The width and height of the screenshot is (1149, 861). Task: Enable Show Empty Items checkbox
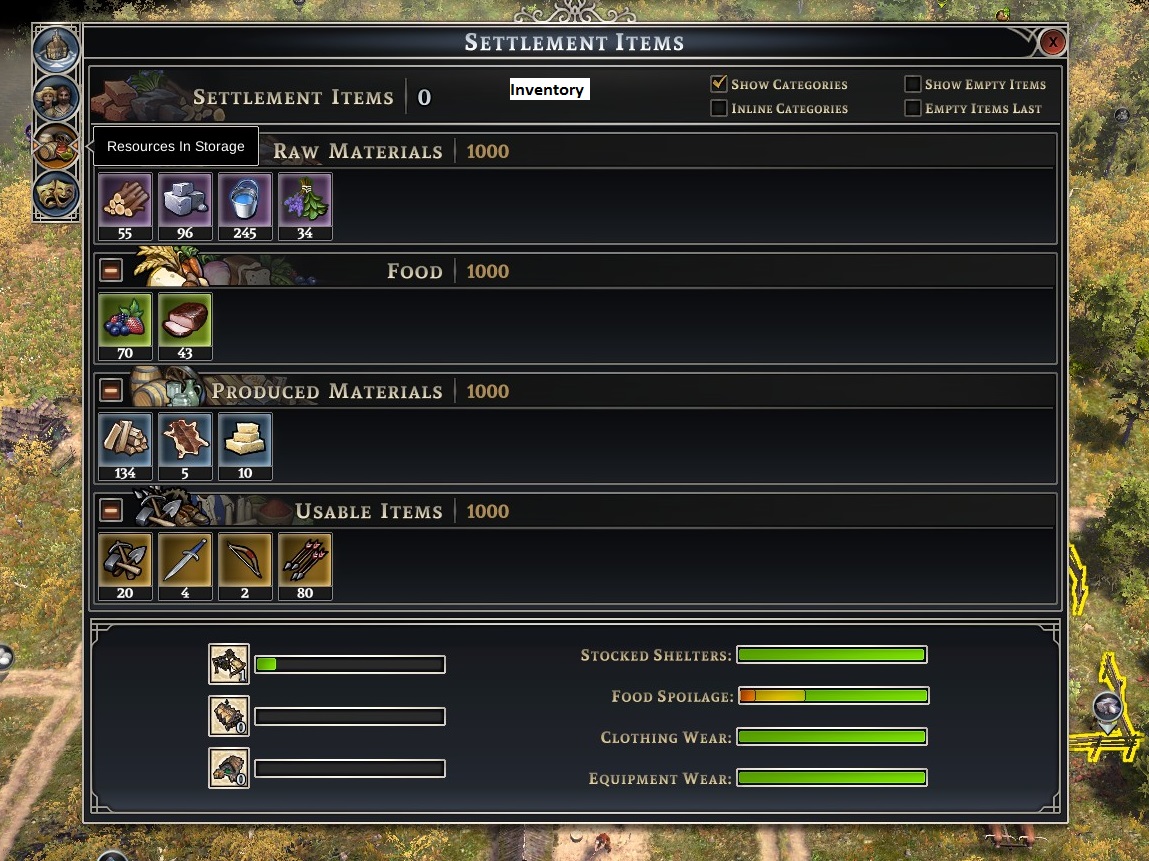tap(912, 84)
